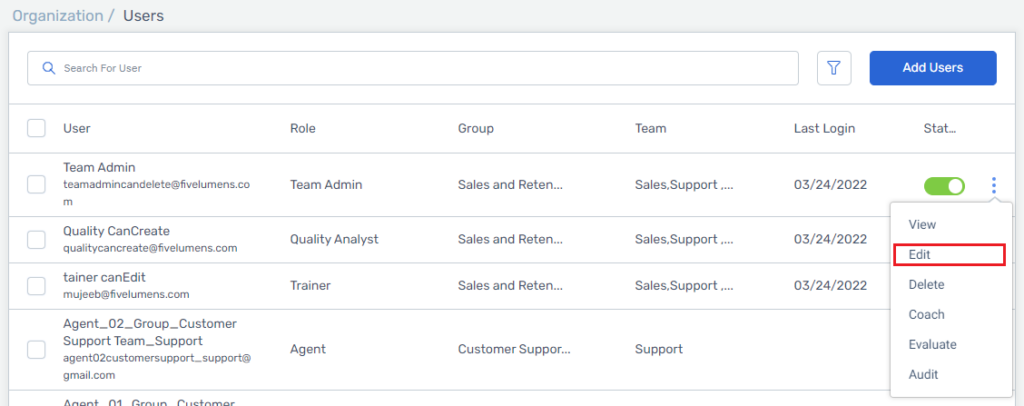This screenshot has width=1024, height=406.
Task: Click the funnel filter icon
Action: (834, 68)
